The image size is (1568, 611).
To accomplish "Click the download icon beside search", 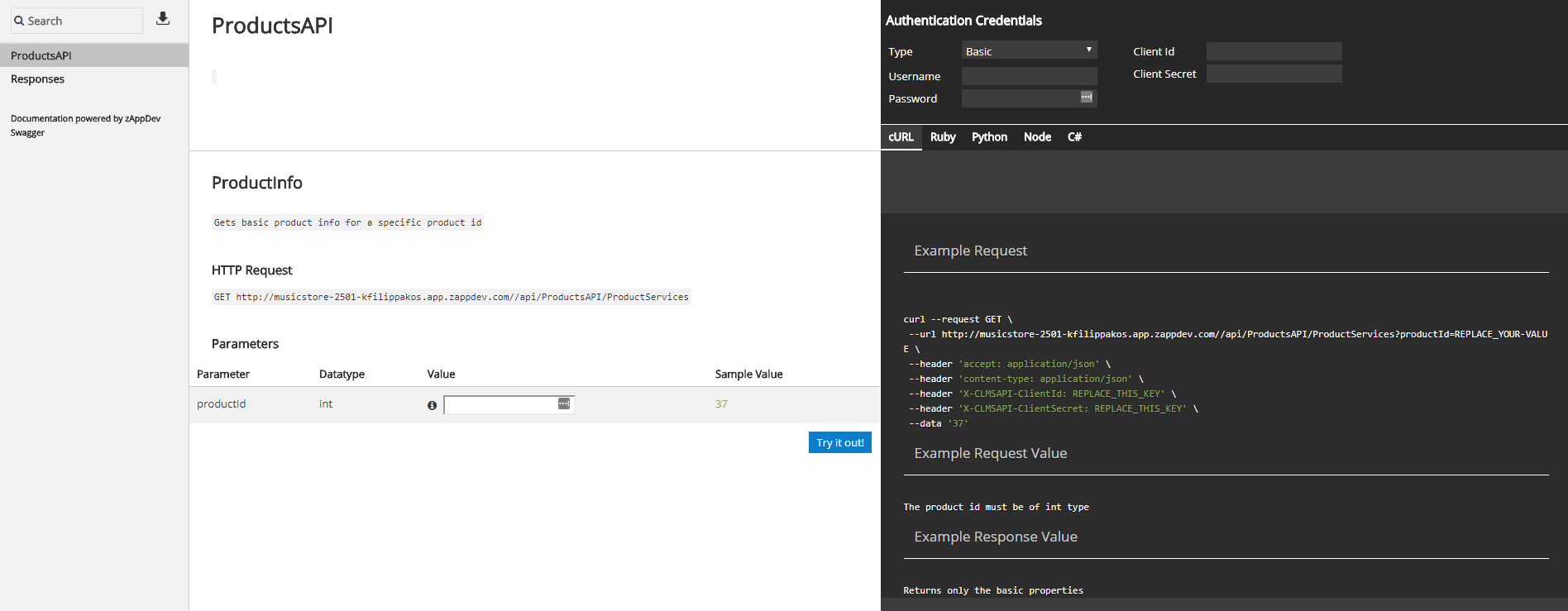I will point(163,18).
